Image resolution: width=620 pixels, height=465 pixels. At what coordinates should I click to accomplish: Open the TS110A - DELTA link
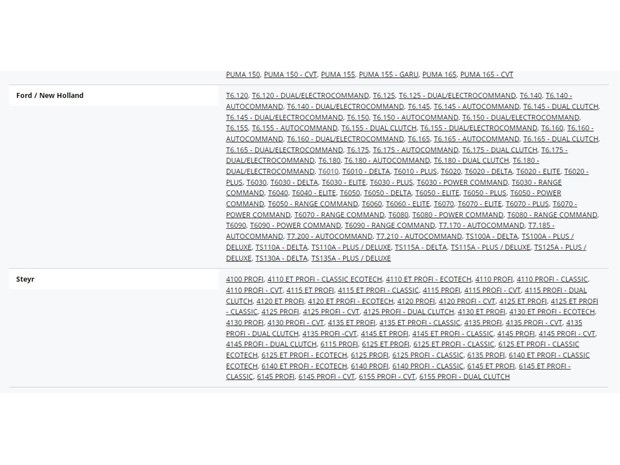[281, 247]
